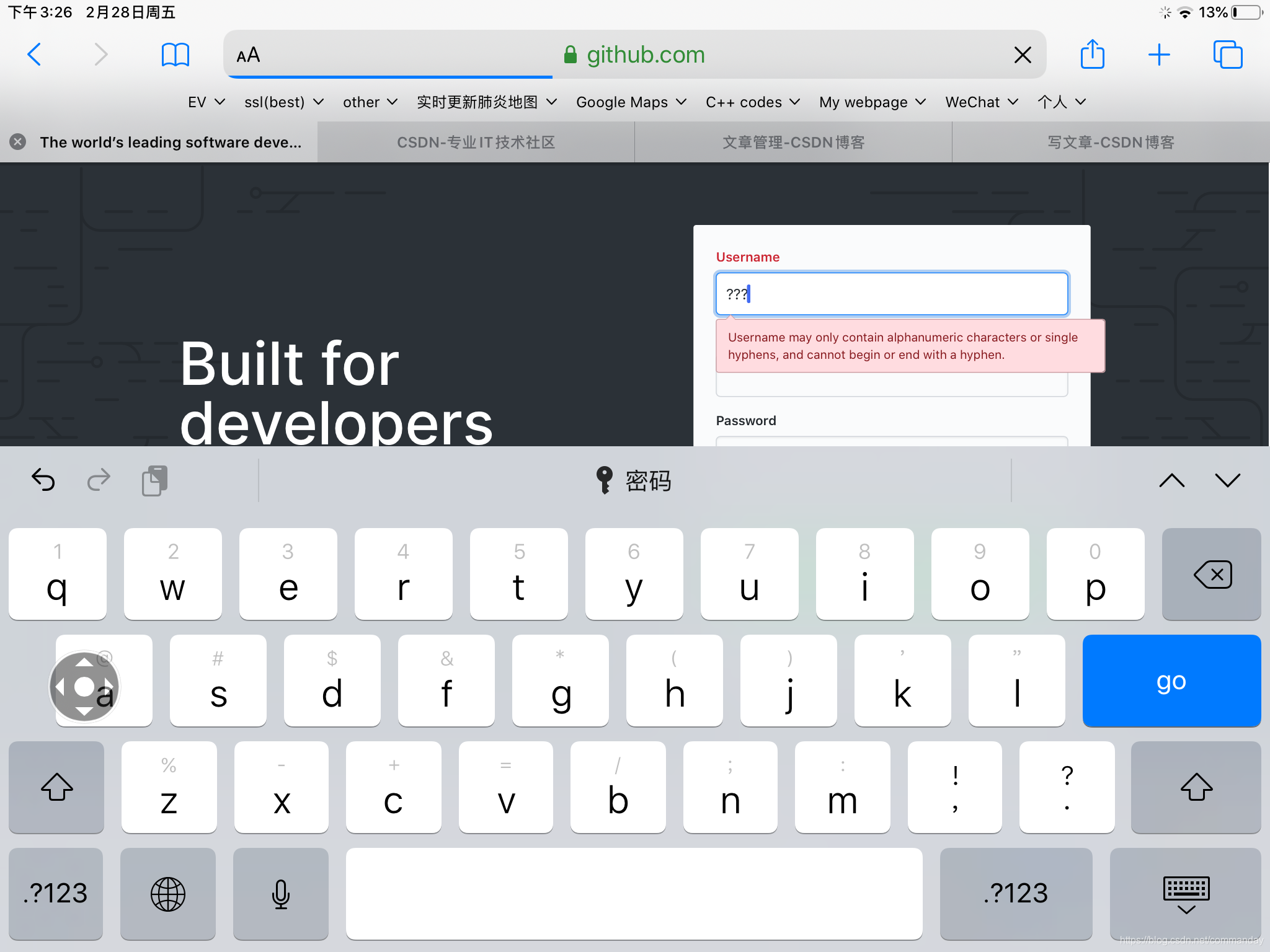Viewport: 1270px width, 952px height.
Task: Expand the EV bookmarks folder
Action: (x=206, y=102)
